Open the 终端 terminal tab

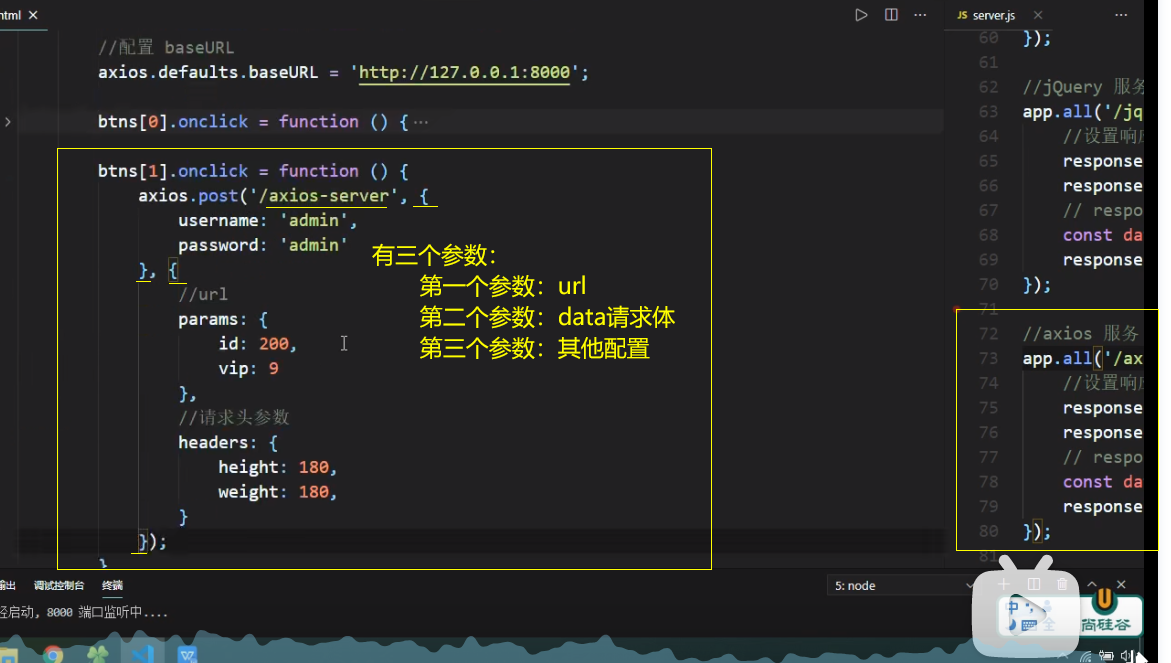tap(112, 585)
